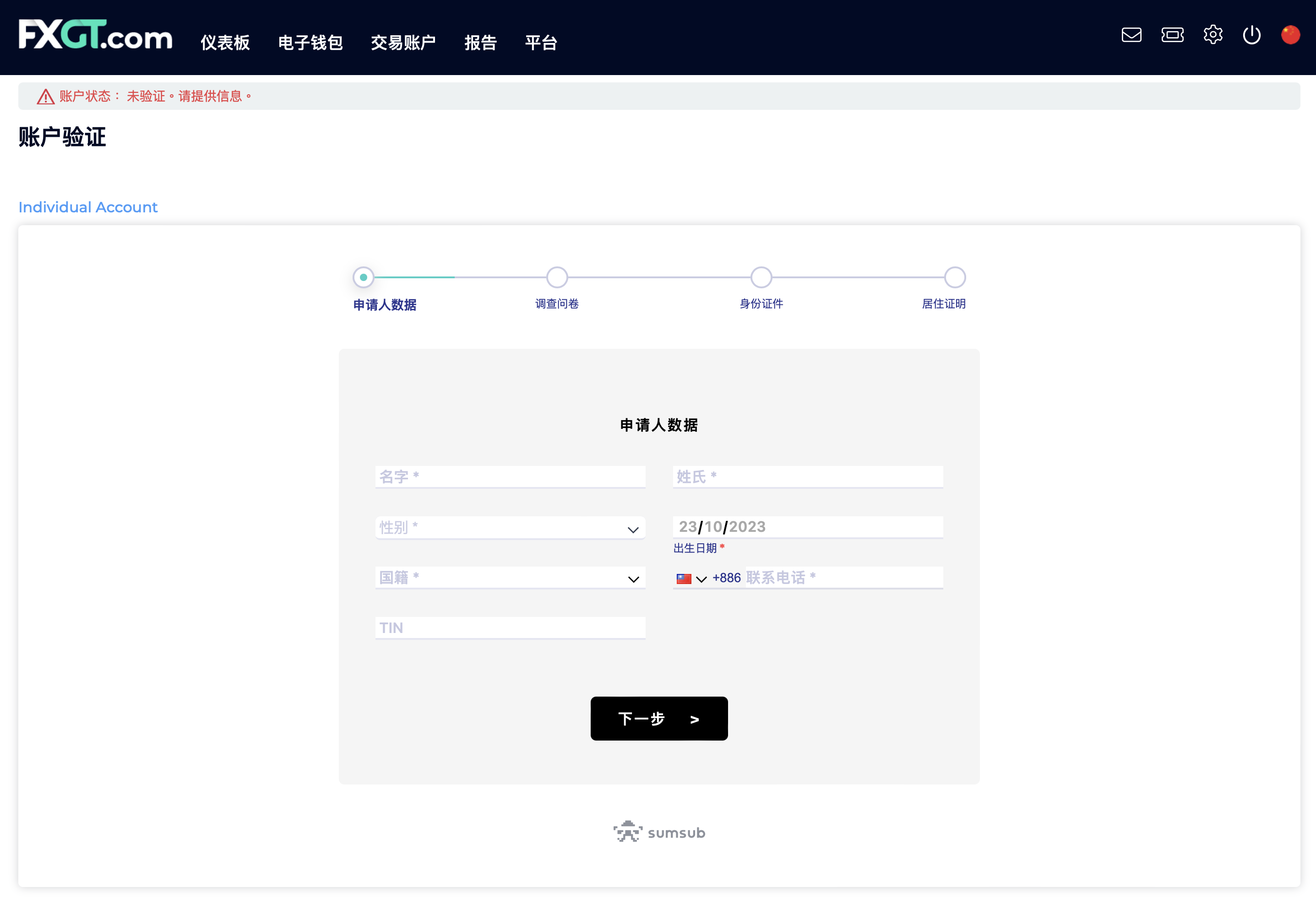Select the 申请人数据 step circle
This screenshot has height=898, width=1316.
[364, 277]
